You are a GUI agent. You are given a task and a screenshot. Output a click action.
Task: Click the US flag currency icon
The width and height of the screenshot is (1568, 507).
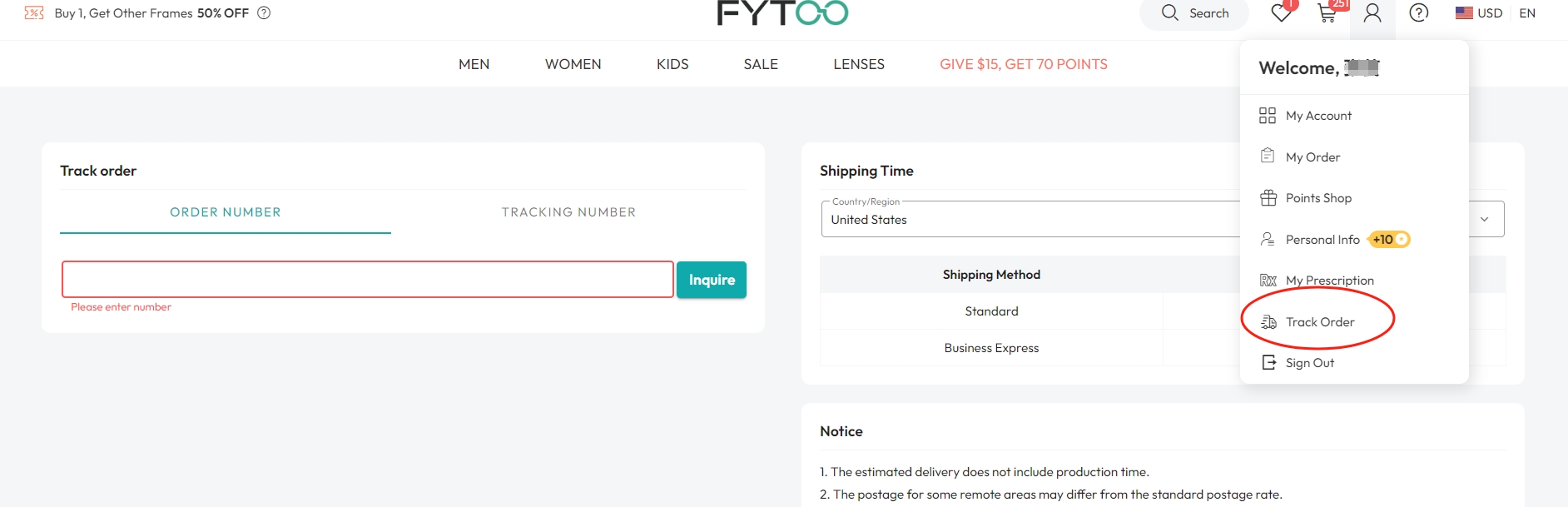coord(1464,13)
